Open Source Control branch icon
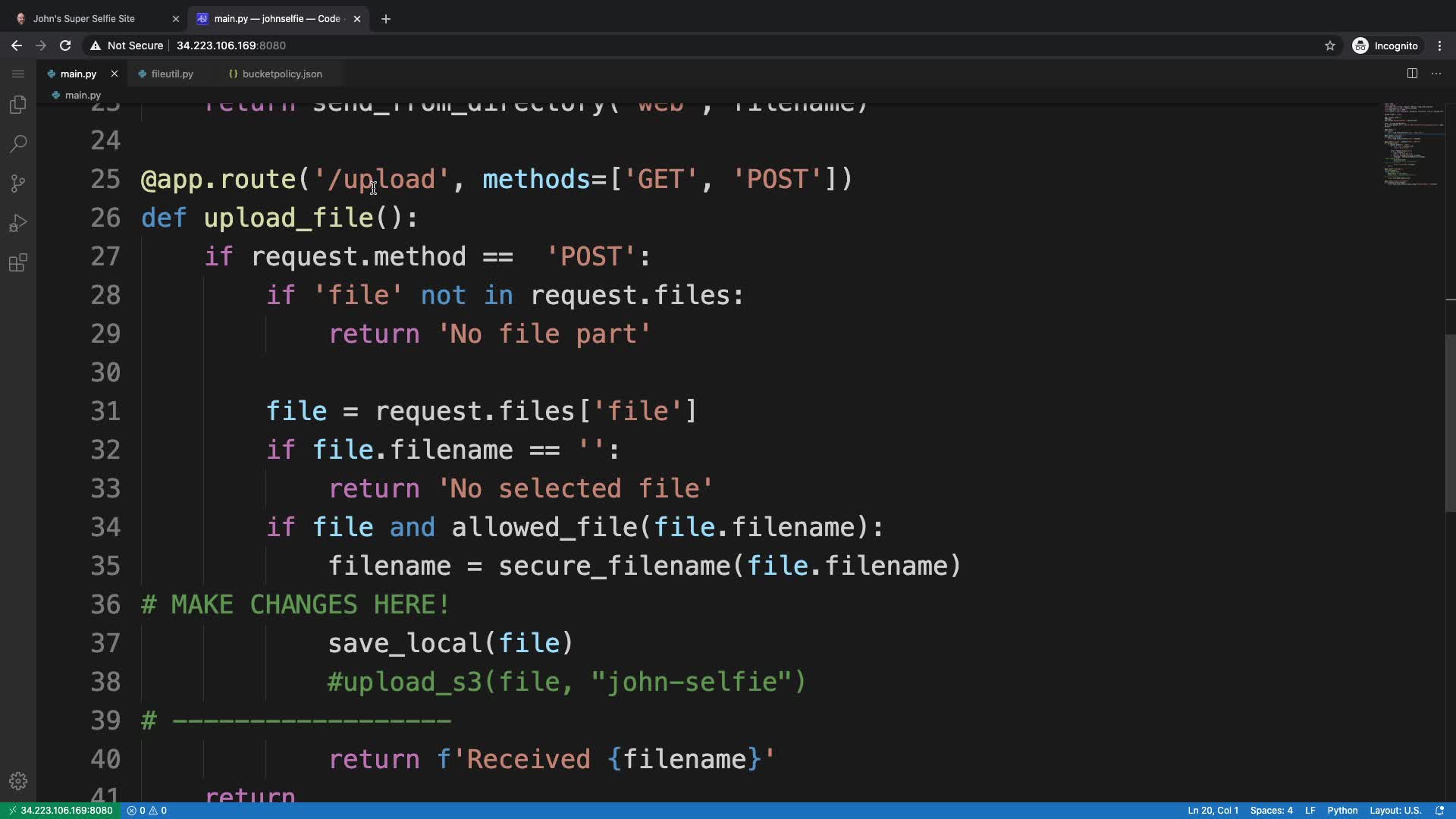 tap(18, 184)
